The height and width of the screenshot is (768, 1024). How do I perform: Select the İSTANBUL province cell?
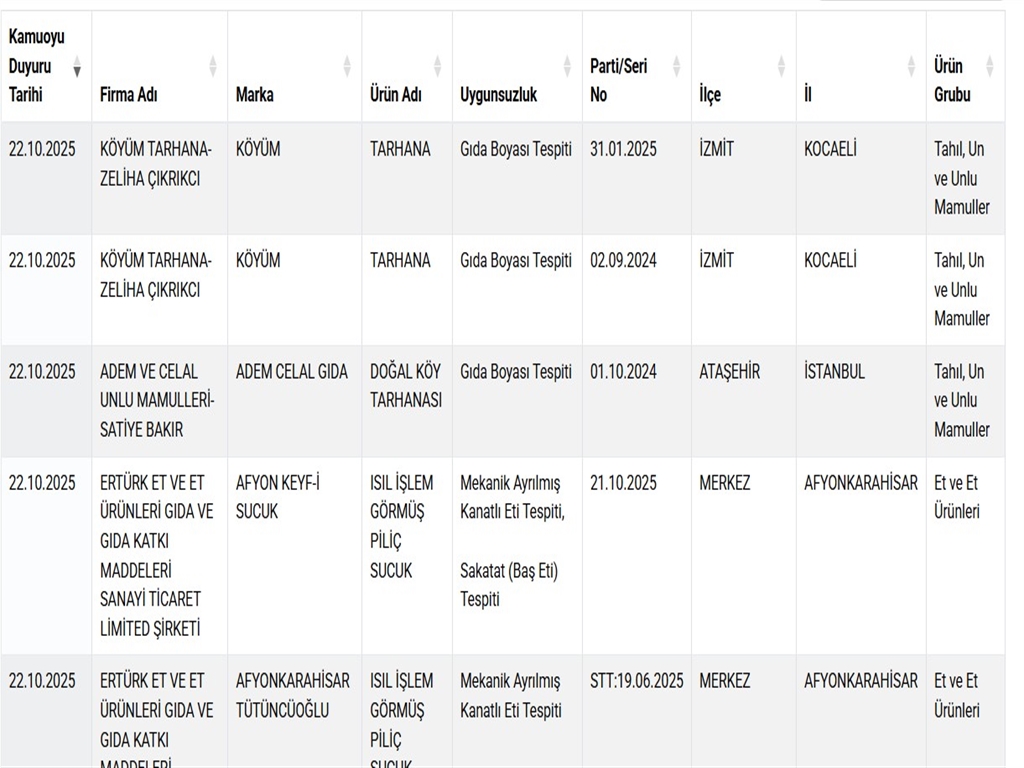click(x=834, y=372)
